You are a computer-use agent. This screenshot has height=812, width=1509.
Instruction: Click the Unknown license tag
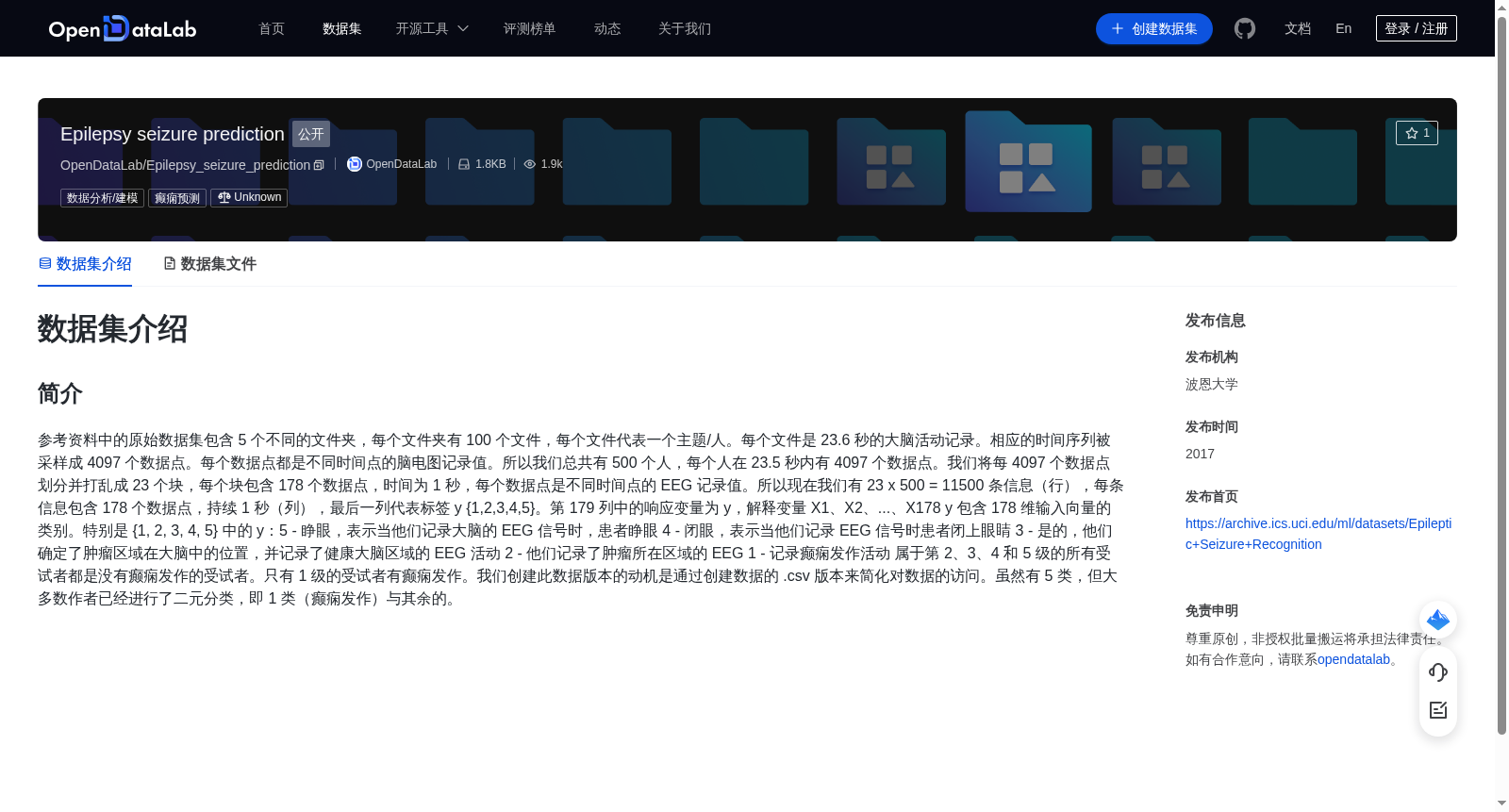(x=249, y=198)
